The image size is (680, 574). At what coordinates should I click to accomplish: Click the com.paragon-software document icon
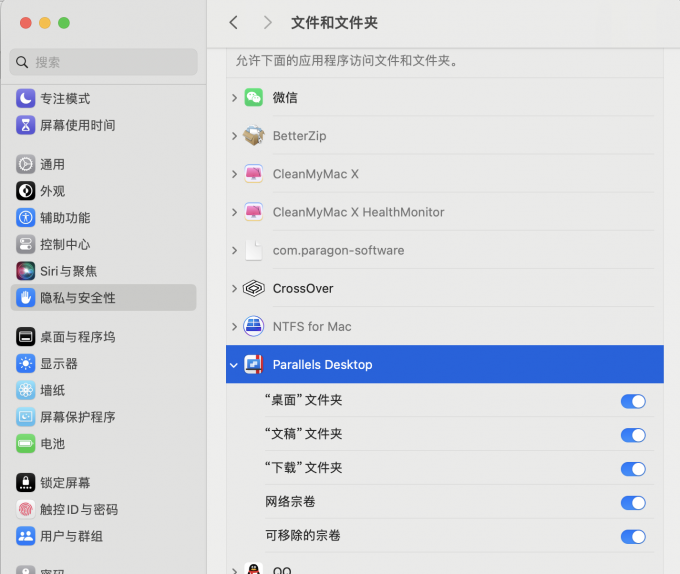254,250
